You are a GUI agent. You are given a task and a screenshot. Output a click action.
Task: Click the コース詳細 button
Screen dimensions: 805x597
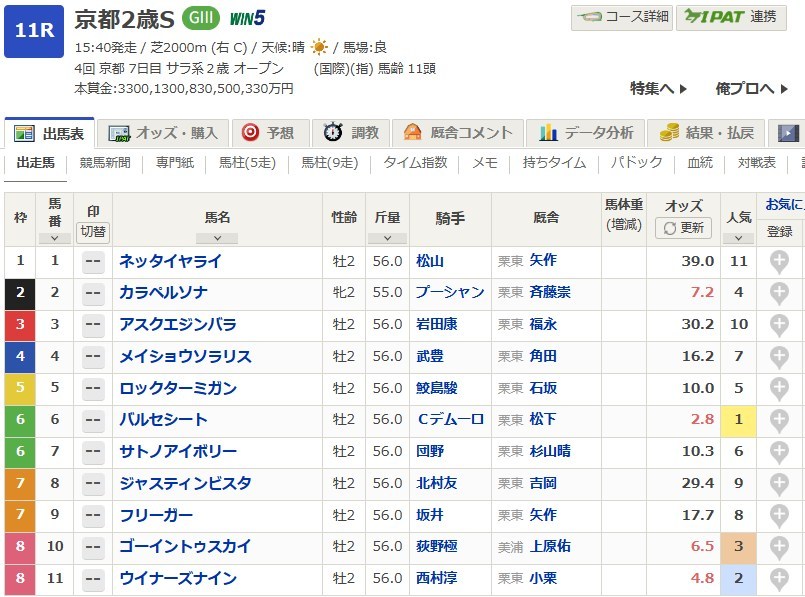pyautogui.click(x=621, y=17)
